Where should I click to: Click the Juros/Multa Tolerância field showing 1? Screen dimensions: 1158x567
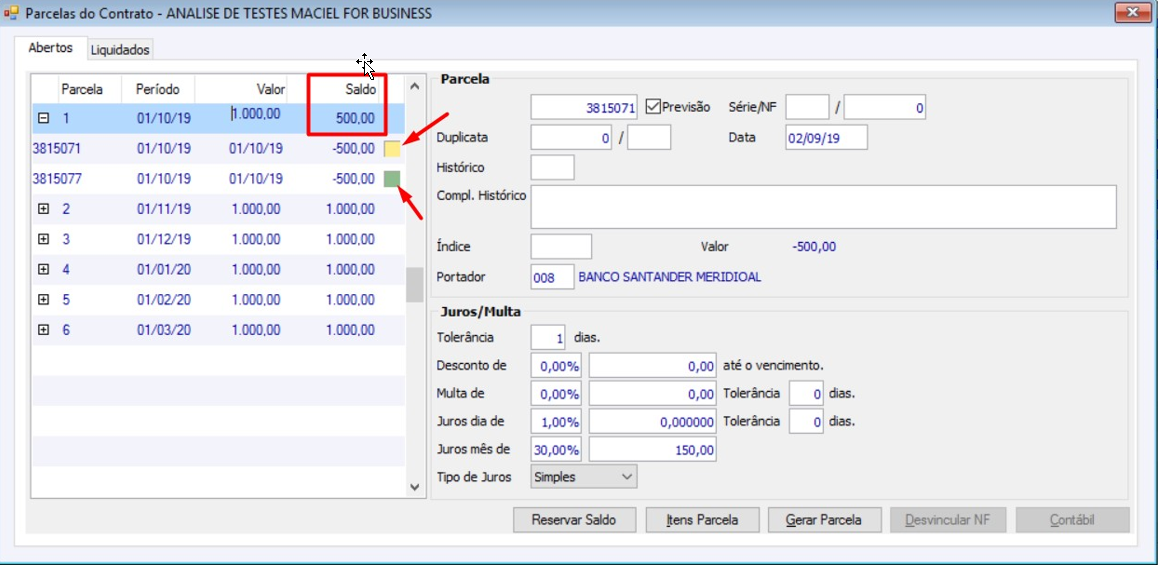click(549, 337)
